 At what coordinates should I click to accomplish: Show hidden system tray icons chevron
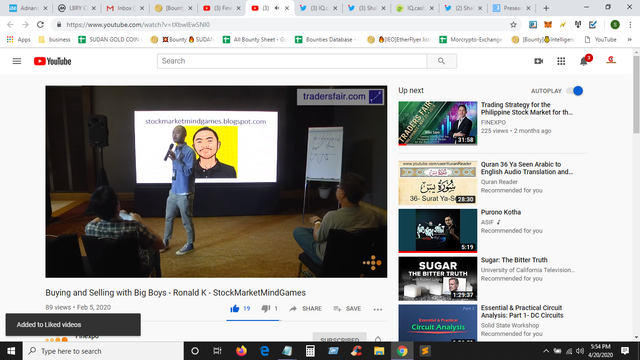point(546,351)
